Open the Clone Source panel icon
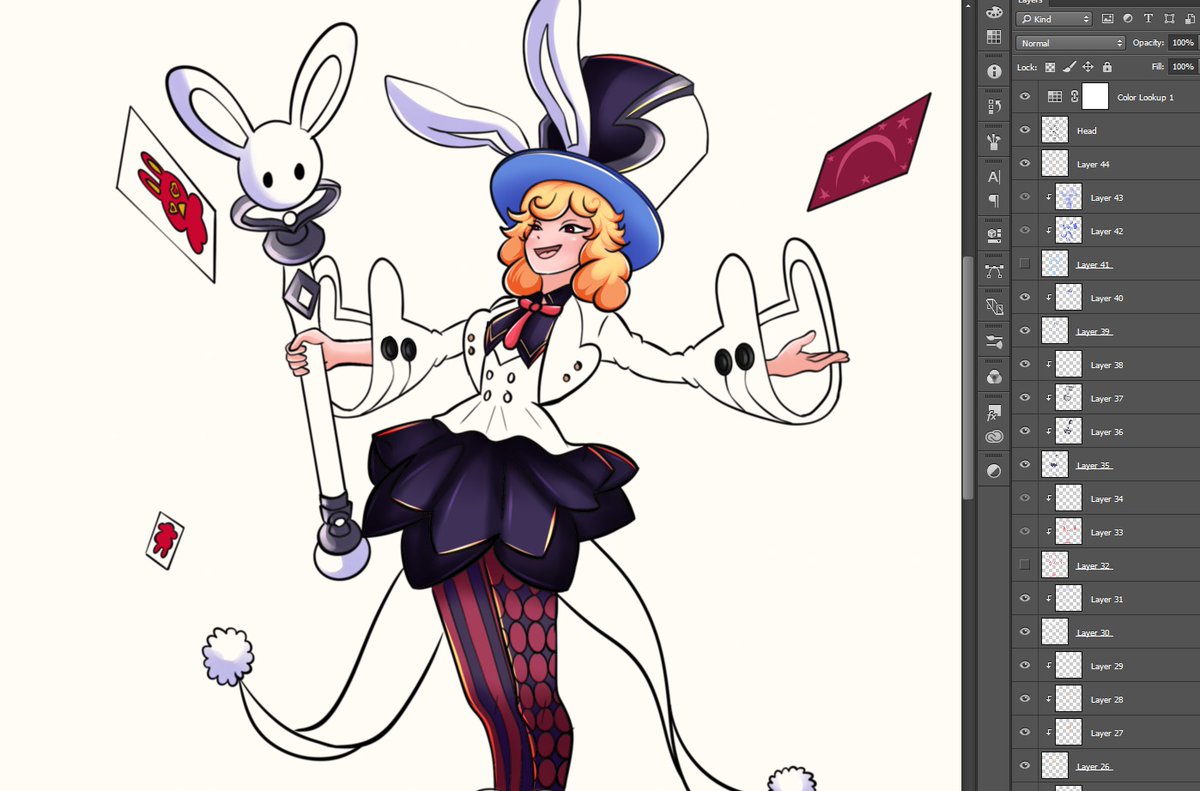 click(993, 307)
